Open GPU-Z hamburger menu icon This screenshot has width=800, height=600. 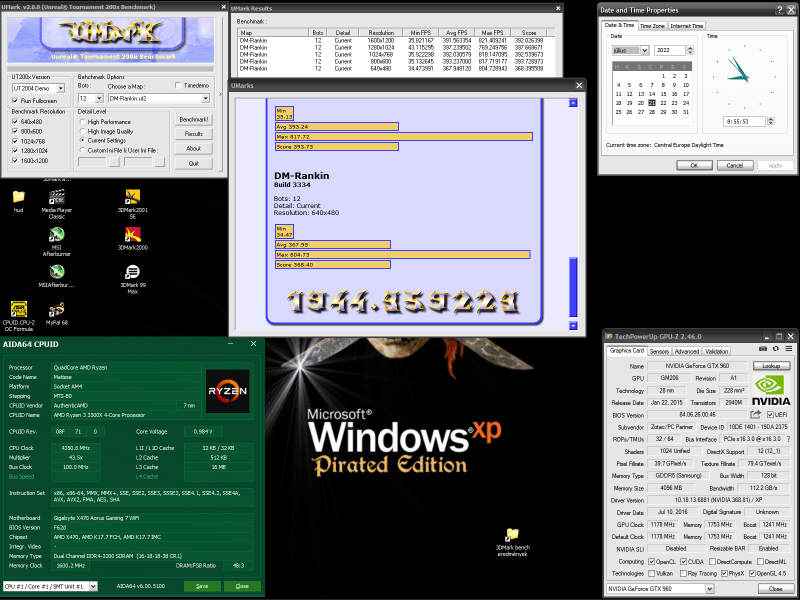tap(789, 349)
